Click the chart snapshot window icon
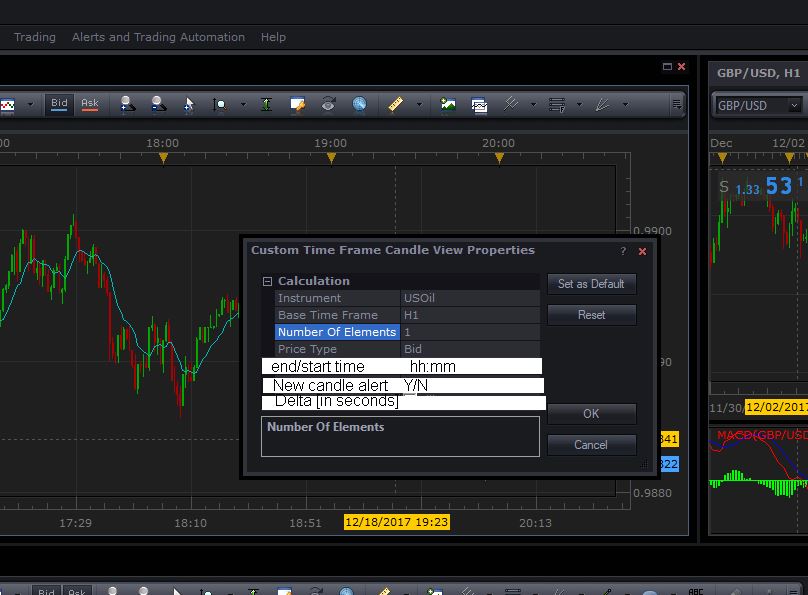The height and width of the screenshot is (595, 808). tap(479, 105)
